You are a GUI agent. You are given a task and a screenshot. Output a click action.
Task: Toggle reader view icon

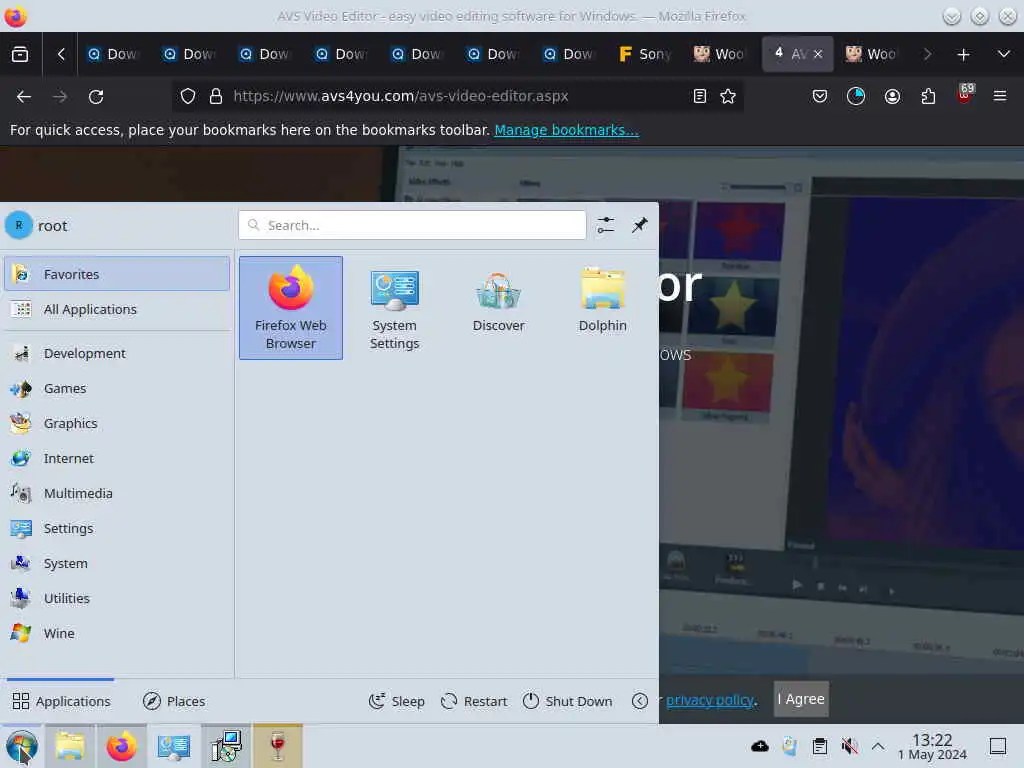pos(699,97)
